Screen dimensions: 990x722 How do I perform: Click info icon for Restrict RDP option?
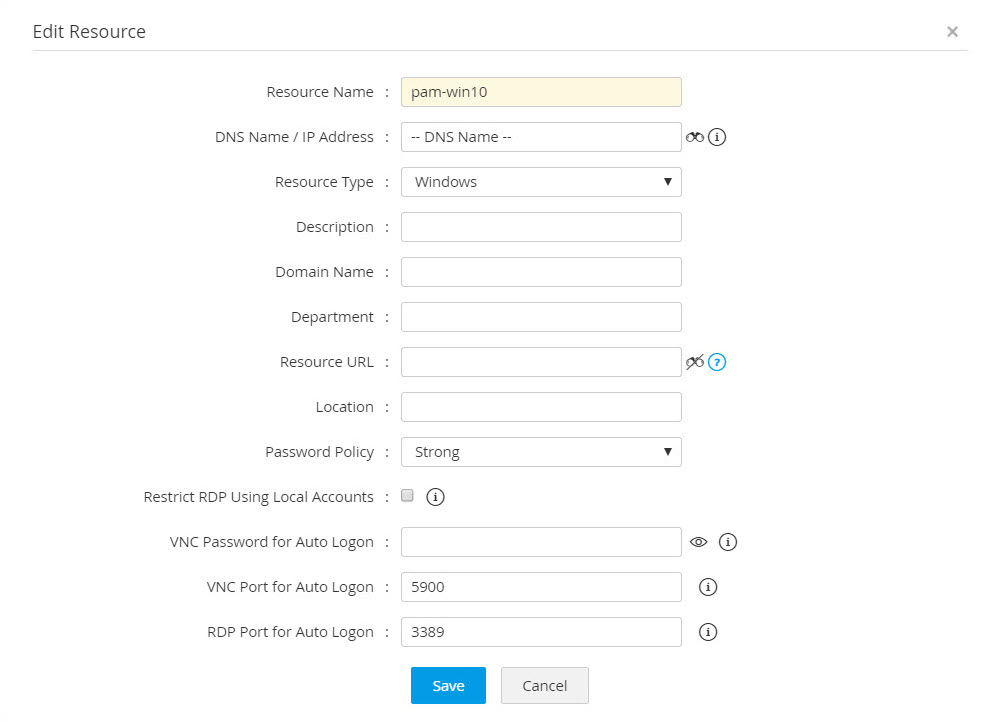tap(435, 497)
